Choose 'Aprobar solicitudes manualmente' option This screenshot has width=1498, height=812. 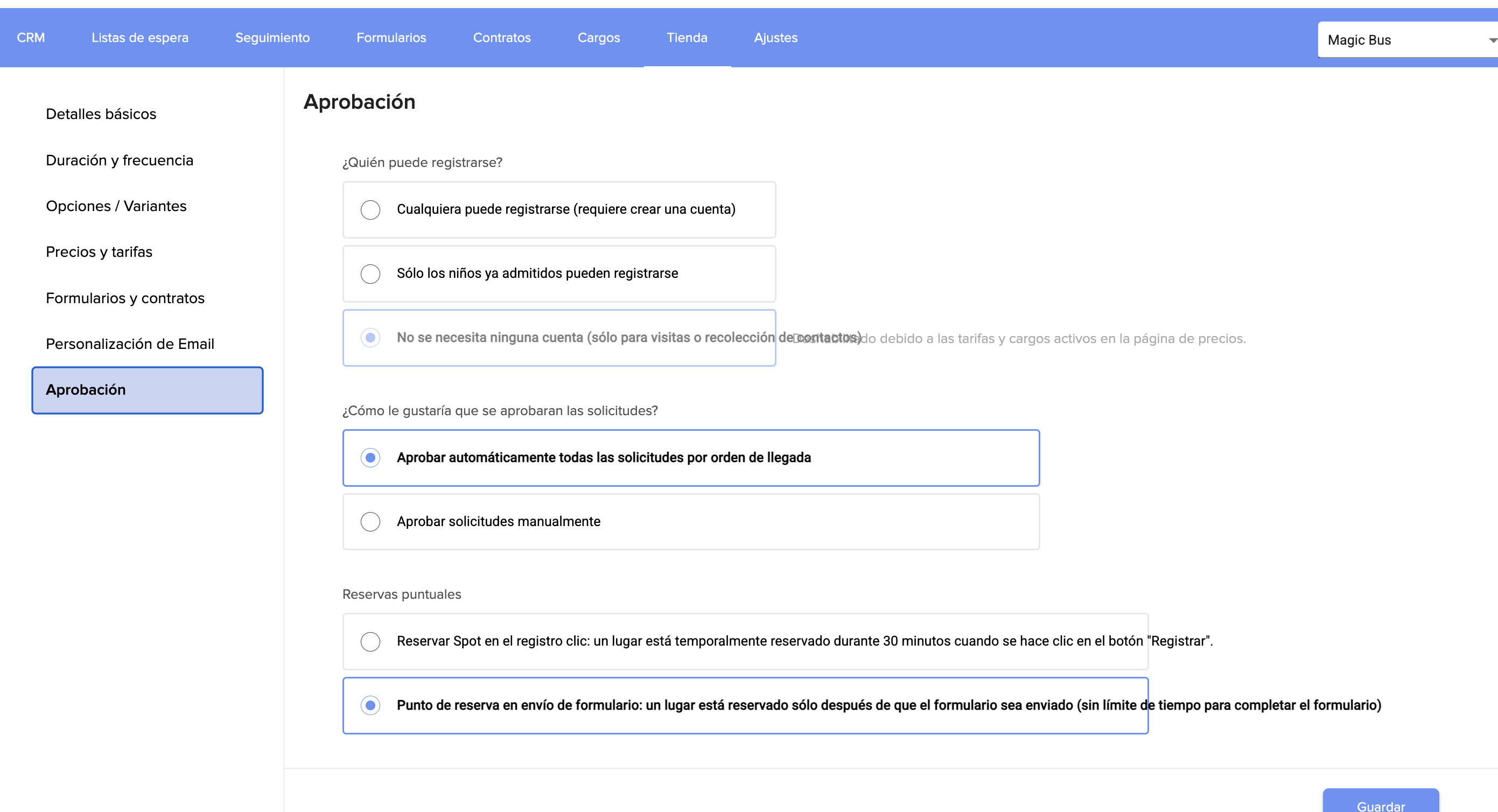[x=370, y=522]
